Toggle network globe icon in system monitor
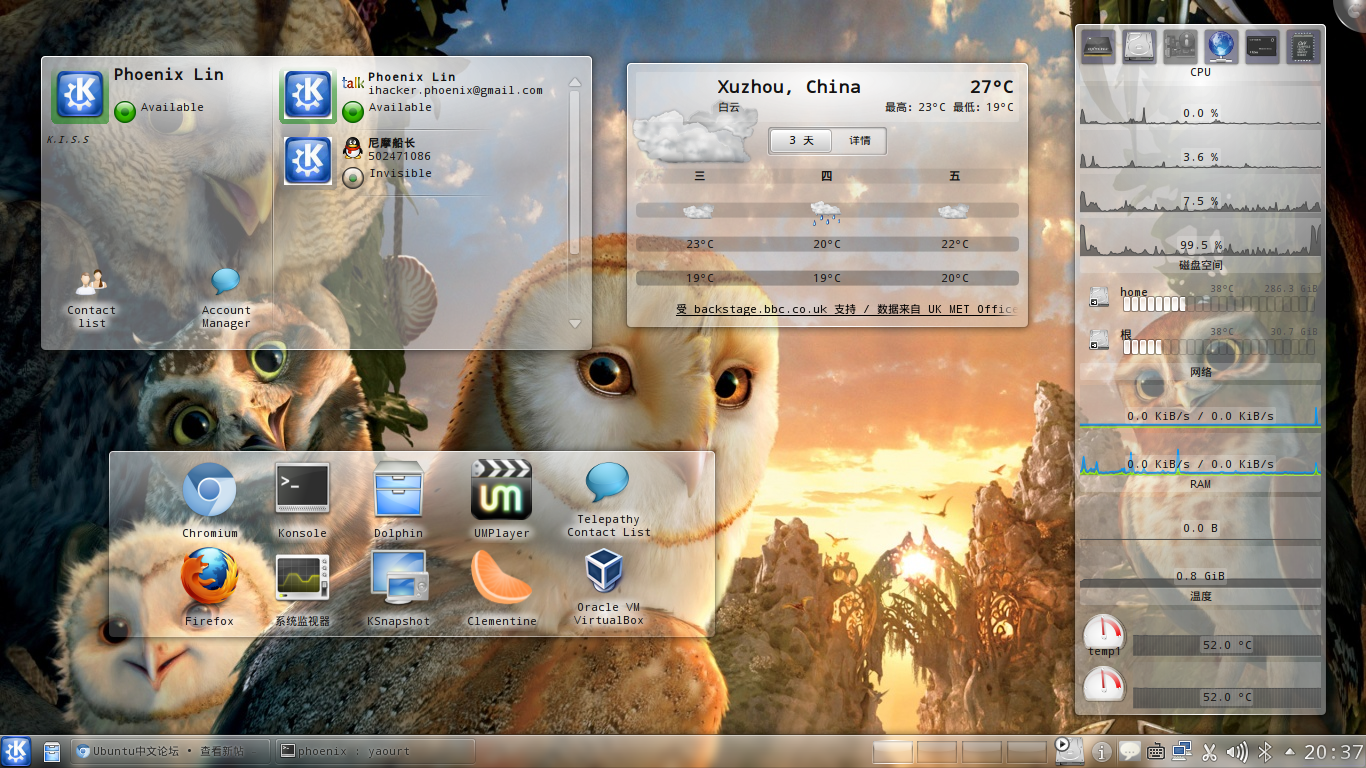Viewport: 1366px width, 768px height. [x=1221, y=46]
